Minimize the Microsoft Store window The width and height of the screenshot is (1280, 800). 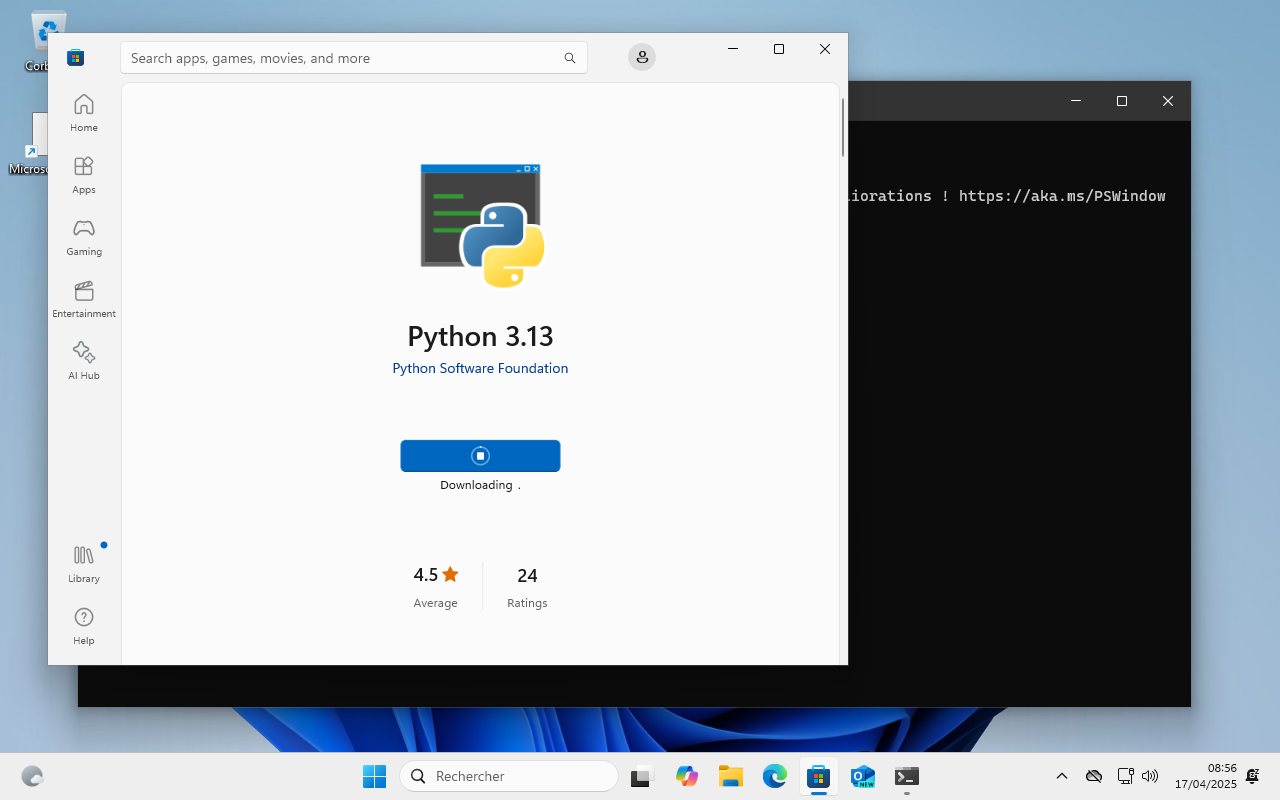(733, 49)
